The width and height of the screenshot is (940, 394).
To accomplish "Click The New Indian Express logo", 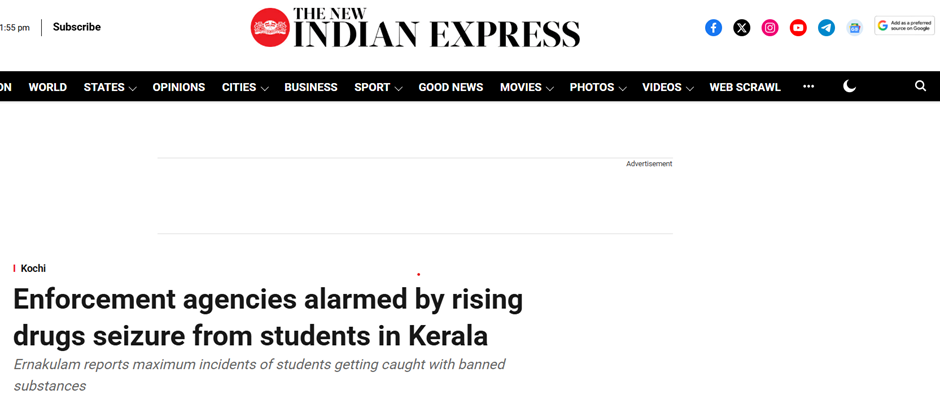I will pyautogui.click(x=415, y=27).
